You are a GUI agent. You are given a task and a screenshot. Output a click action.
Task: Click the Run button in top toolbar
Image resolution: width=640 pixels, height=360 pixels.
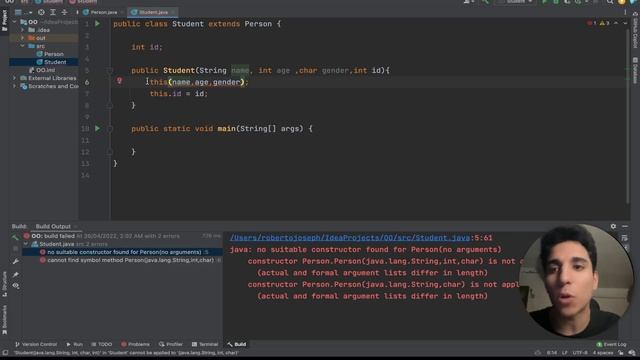pyautogui.click(x=544, y=2)
